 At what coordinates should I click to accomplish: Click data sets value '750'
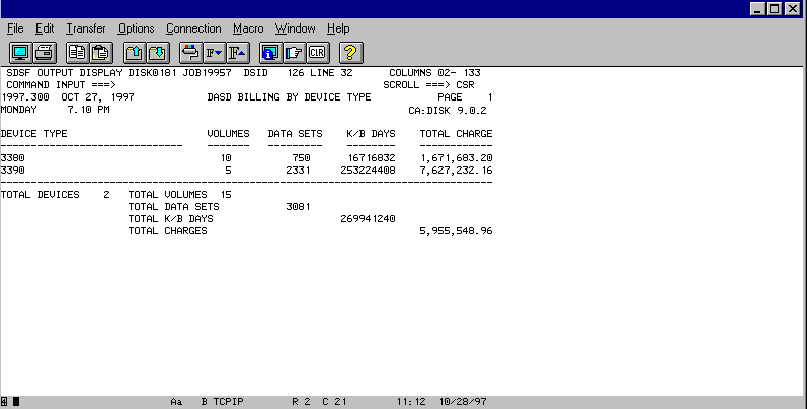click(302, 158)
